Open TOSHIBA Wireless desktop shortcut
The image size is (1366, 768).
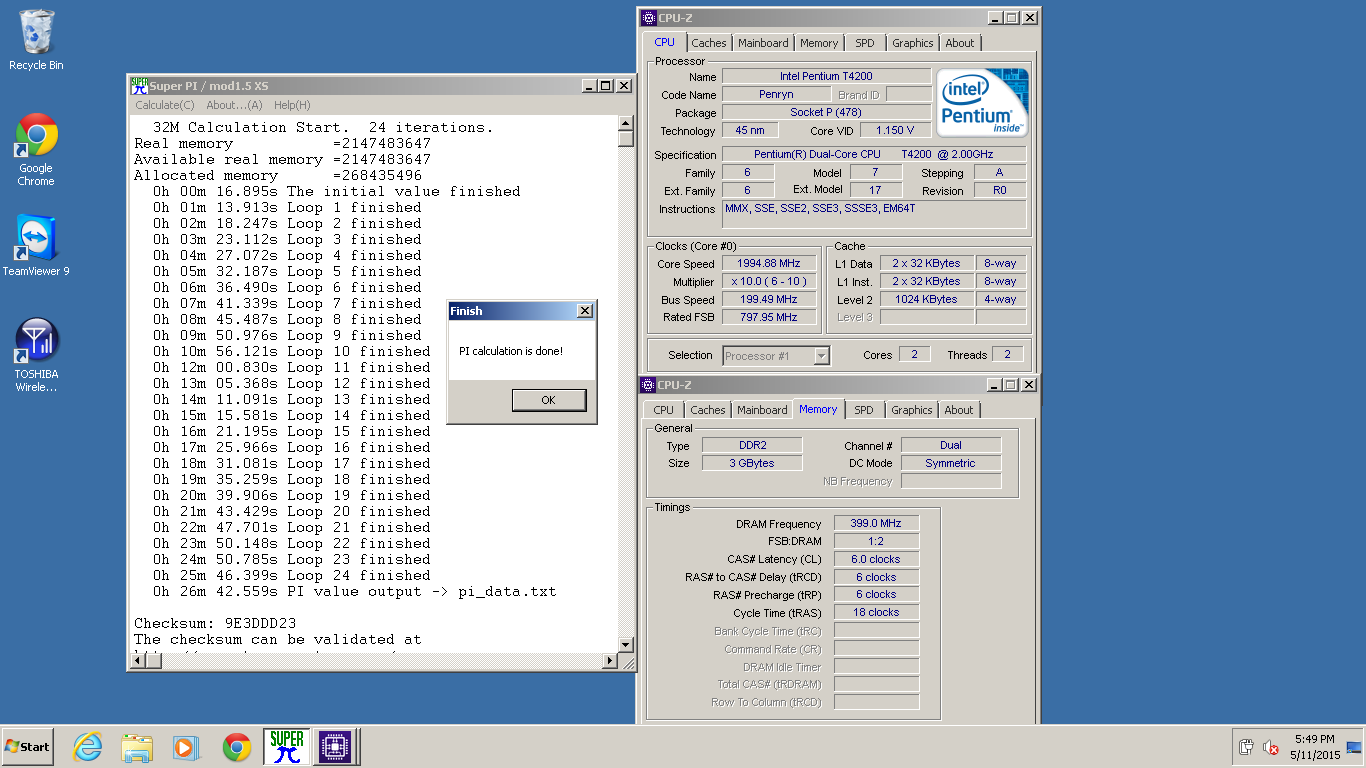[36, 355]
